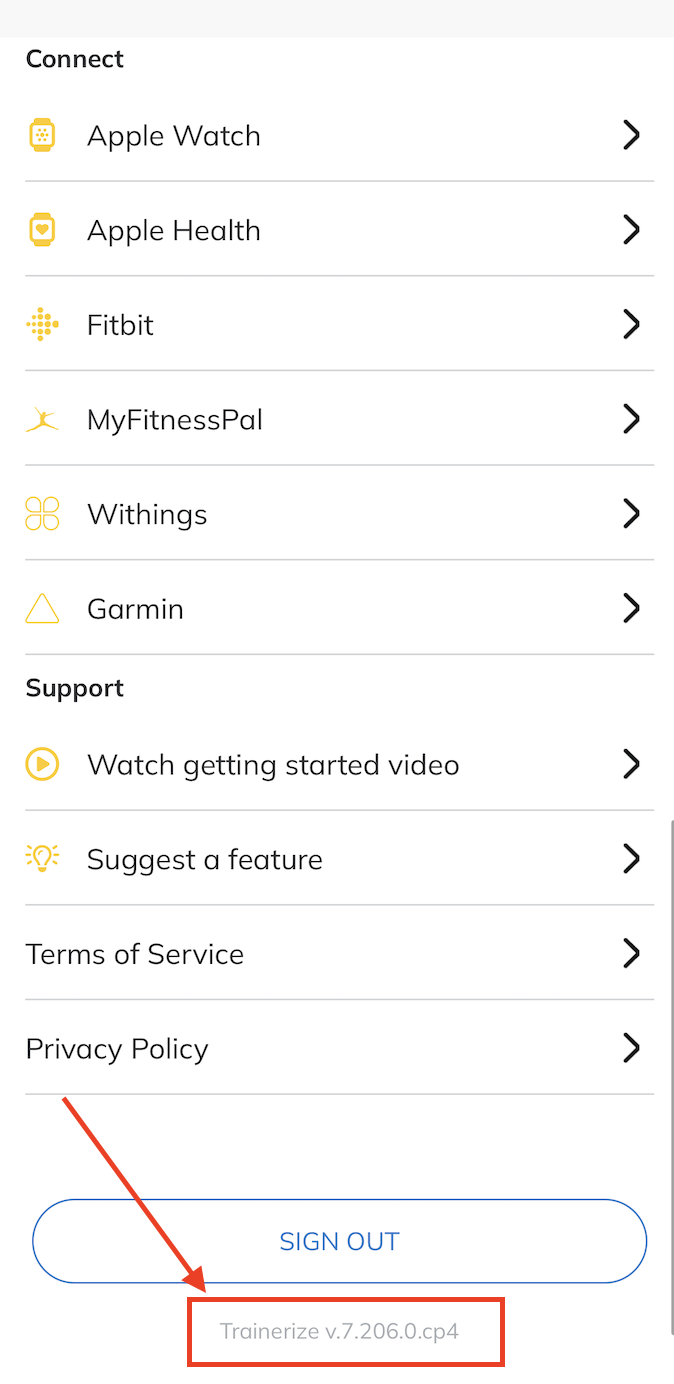Open the Withings connection item
Viewport: 674px width, 1384px height.
(x=147, y=515)
